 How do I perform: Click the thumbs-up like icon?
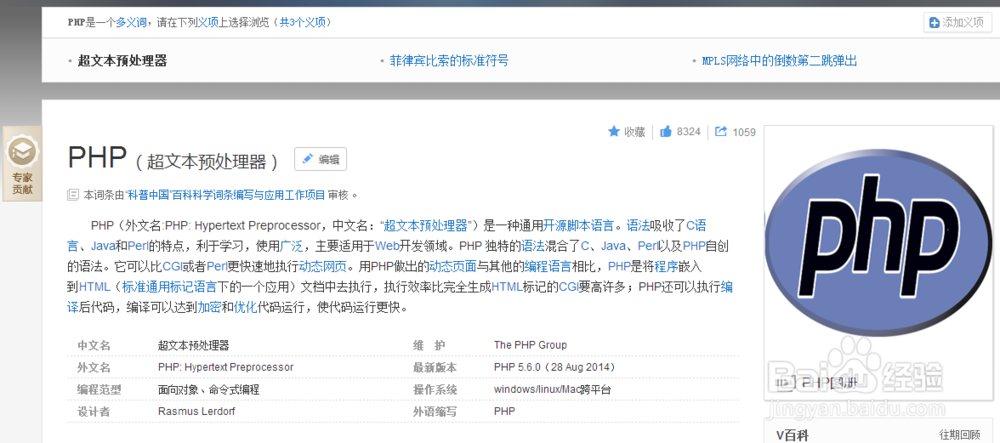666,131
